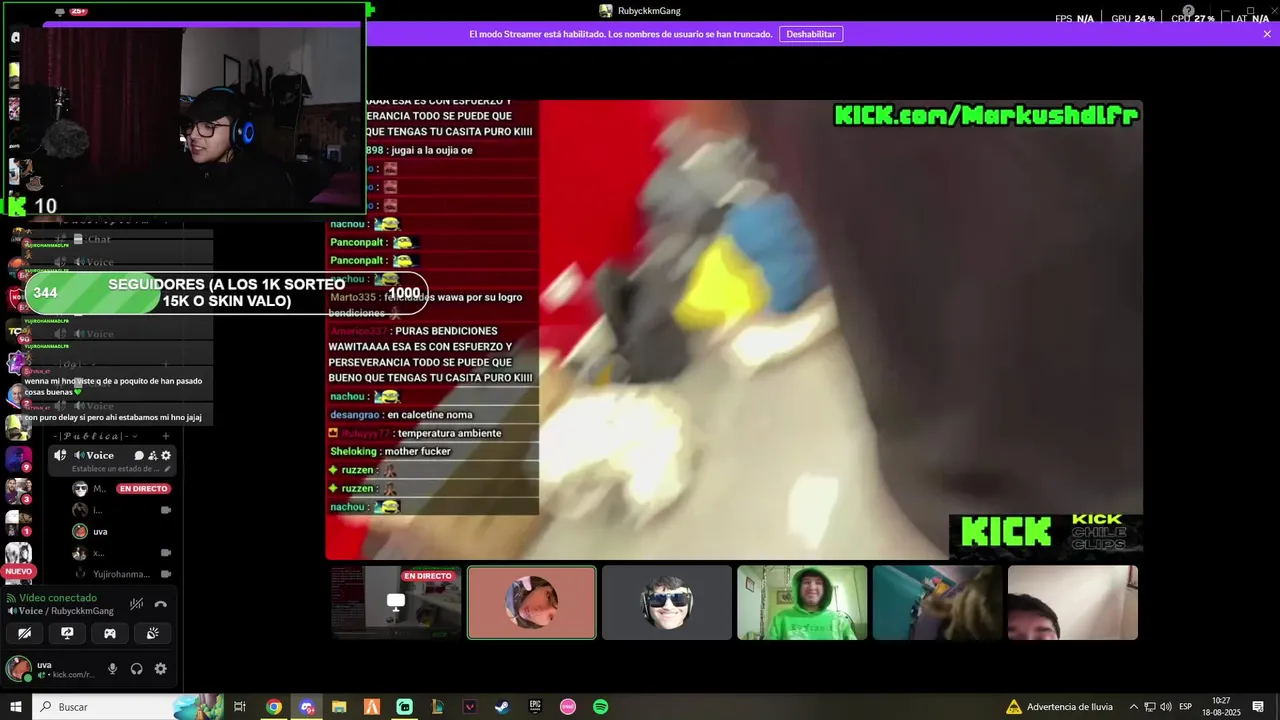Click the 'Vídeo conectado' connection status
This screenshot has width=1280, height=720.
point(58,598)
